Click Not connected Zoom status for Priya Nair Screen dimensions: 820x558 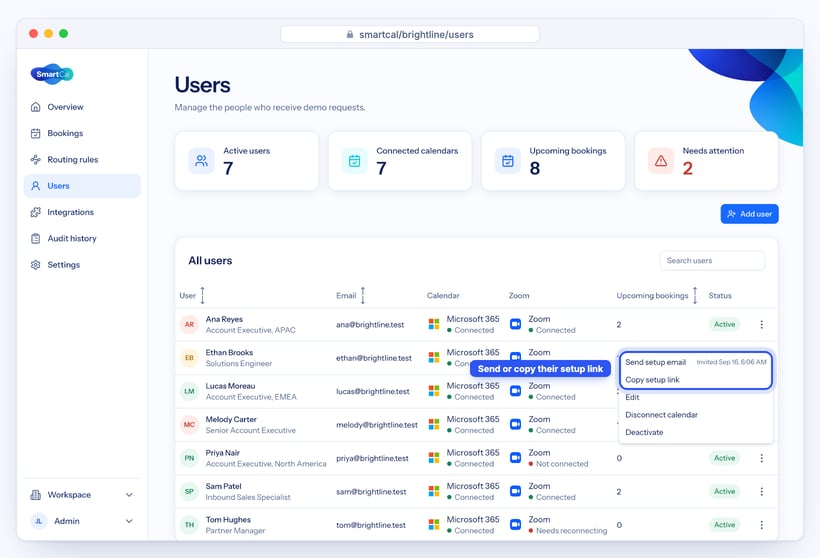558,464
